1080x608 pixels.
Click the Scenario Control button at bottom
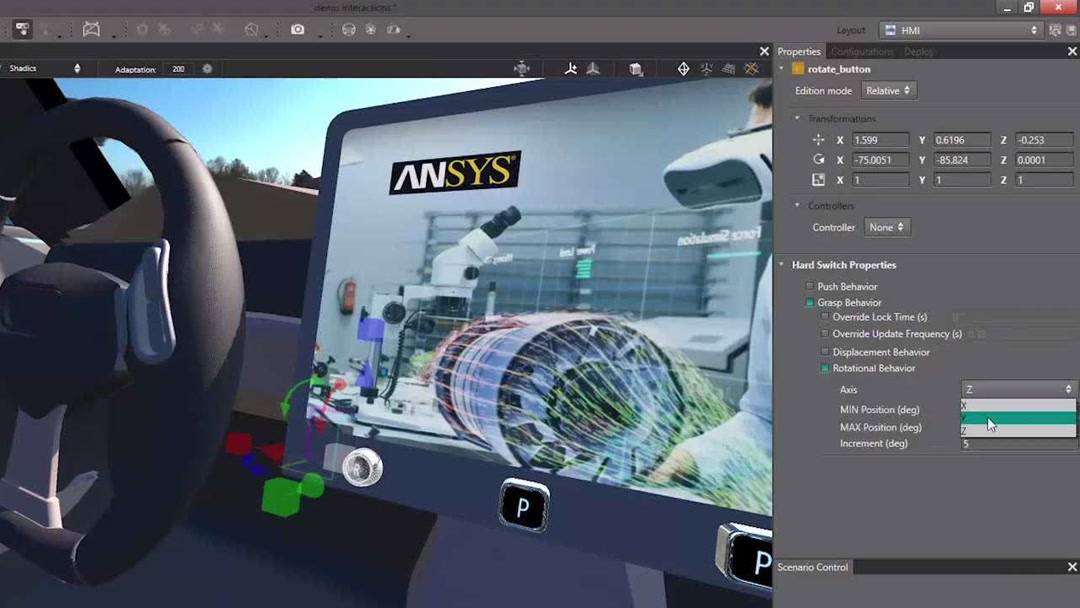(x=812, y=567)
